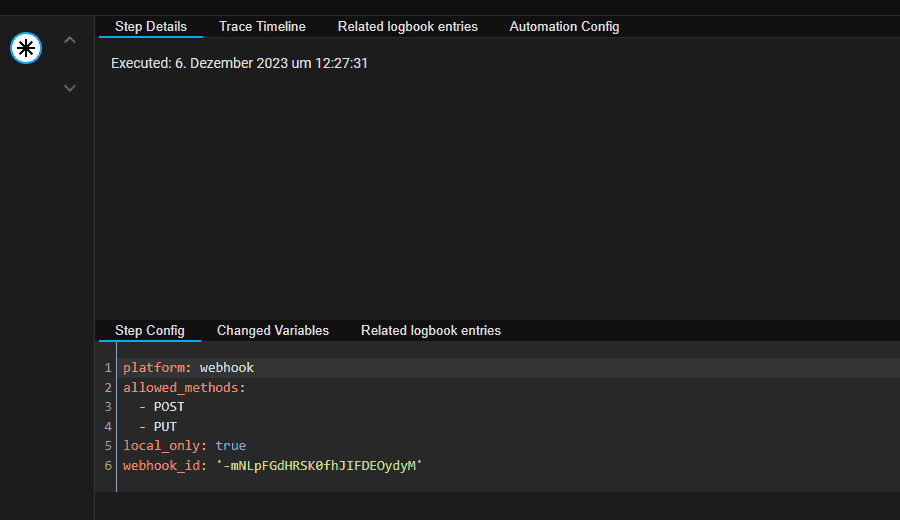
Task: Select the Step Config tab
Action: coord(150,331)
